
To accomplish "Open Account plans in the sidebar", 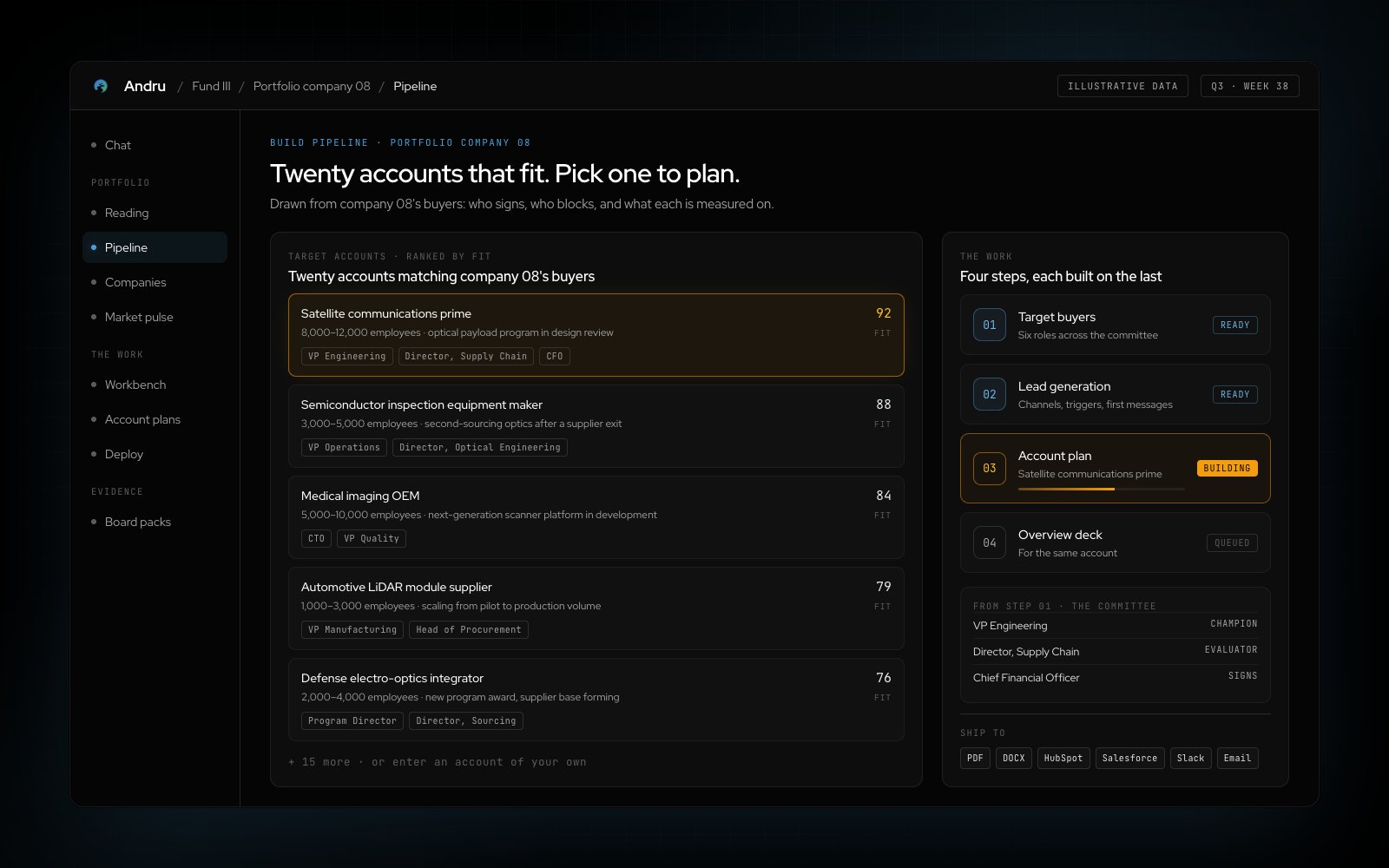I will [155, 419].
